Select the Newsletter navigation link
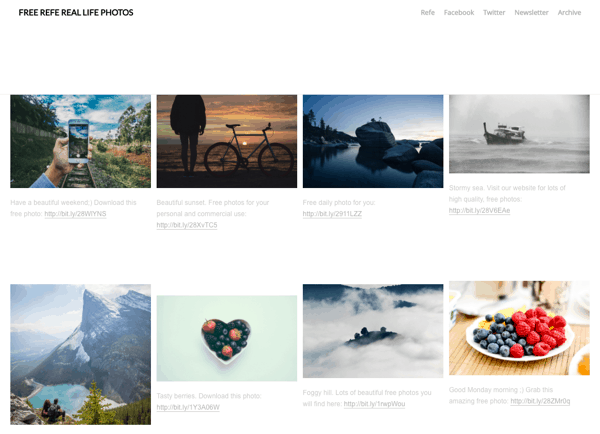Image resolution: width=600 pixels, height=434 pixels. (531, 13)
